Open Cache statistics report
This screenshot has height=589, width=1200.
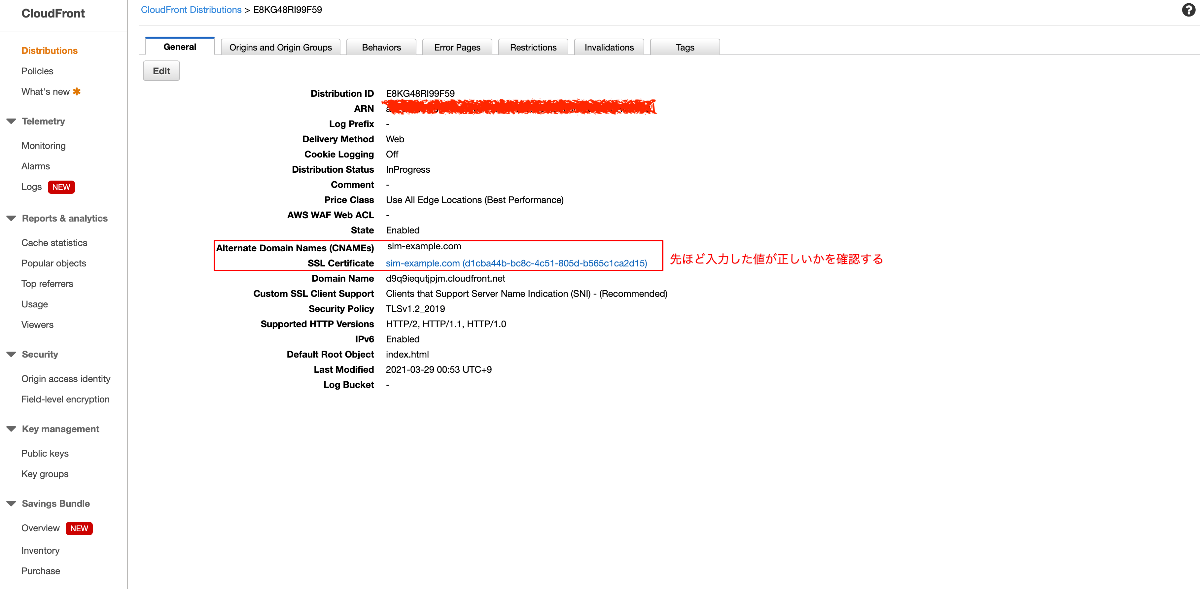54,243
